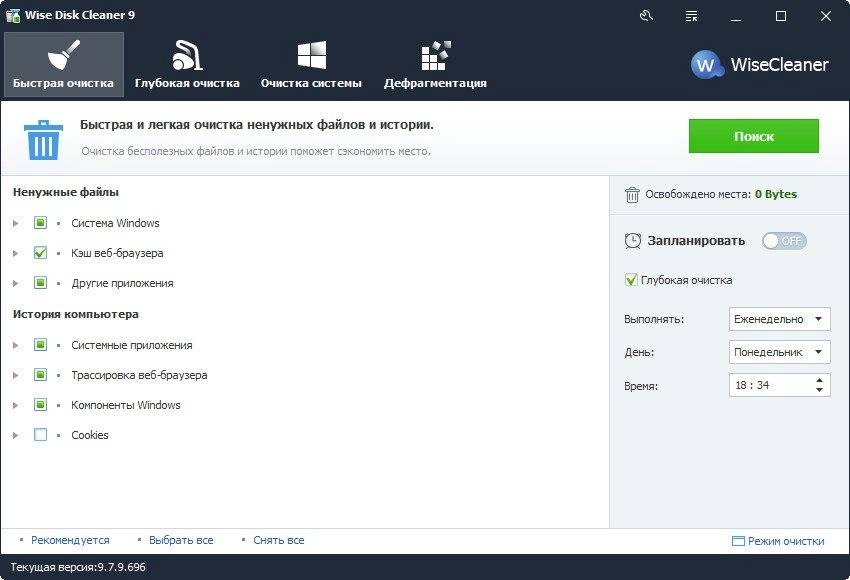Toggle the Запланировать OFF switch
Viewport: 850px width, 580px height.
coord(784,241)
